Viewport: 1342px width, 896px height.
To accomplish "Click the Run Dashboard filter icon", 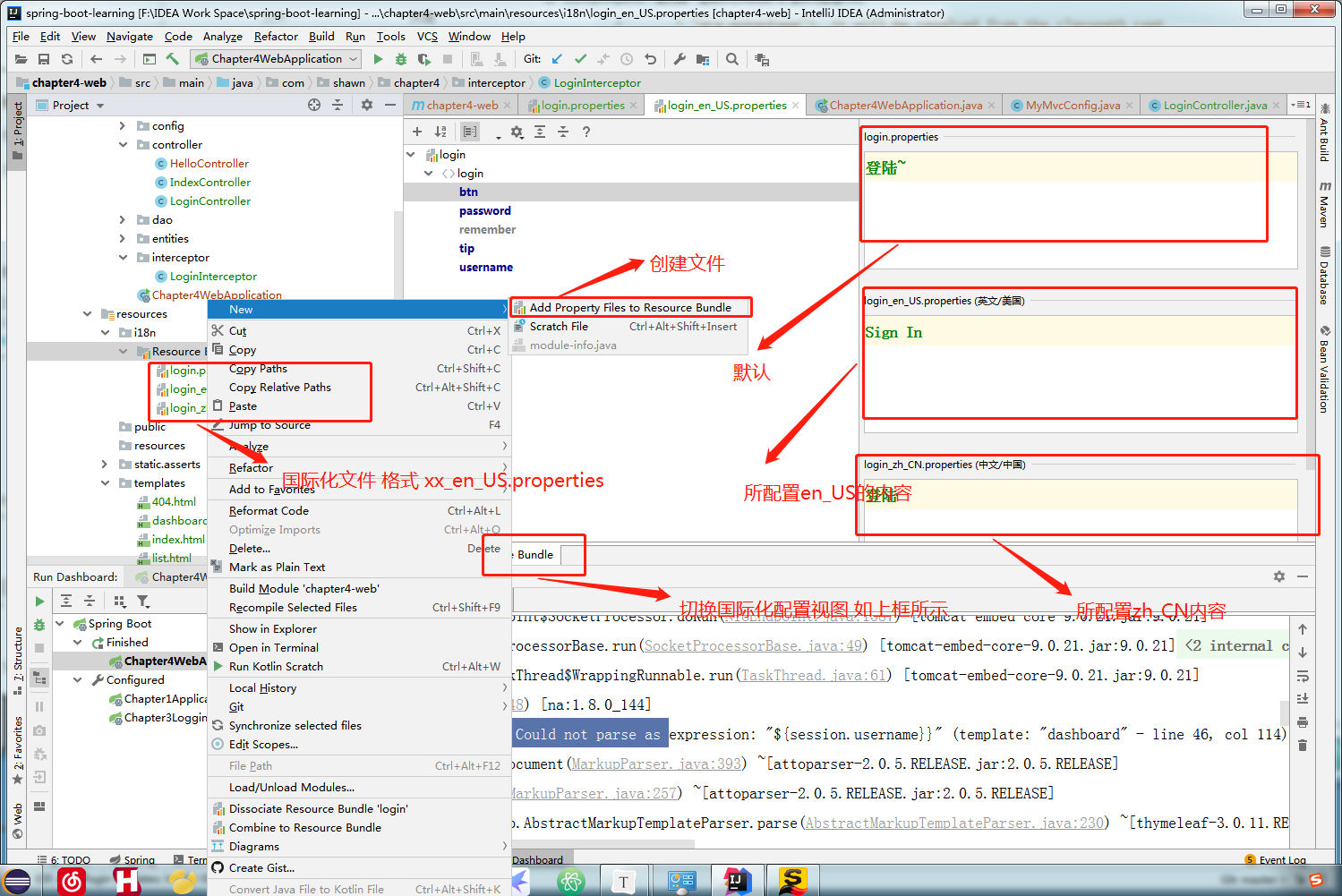I will click(x=143, y=601).
